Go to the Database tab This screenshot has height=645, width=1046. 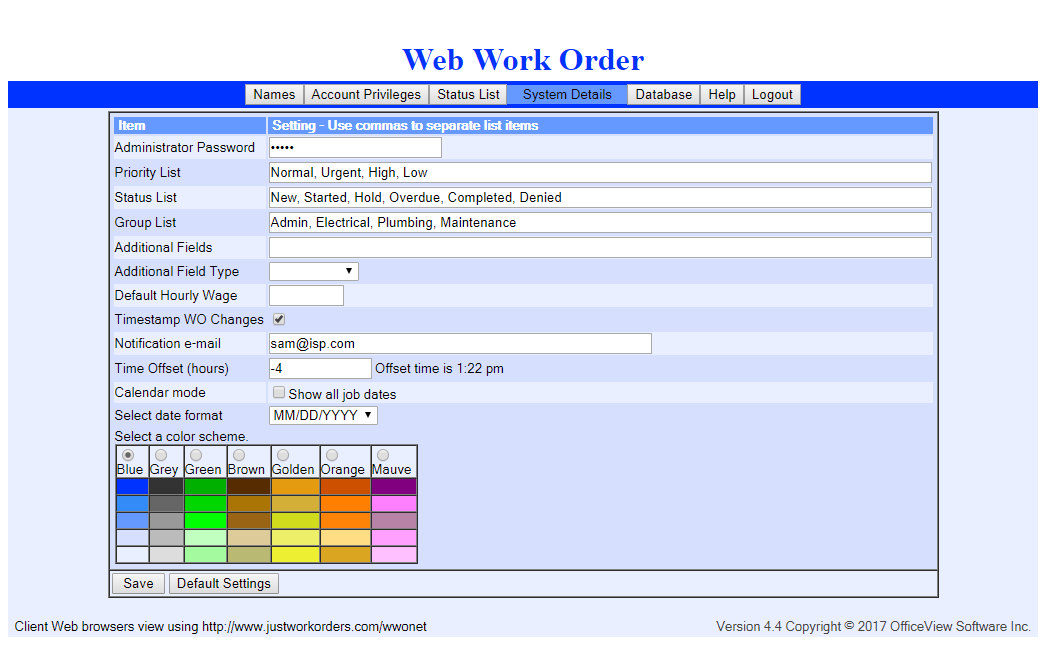point(664,95)
